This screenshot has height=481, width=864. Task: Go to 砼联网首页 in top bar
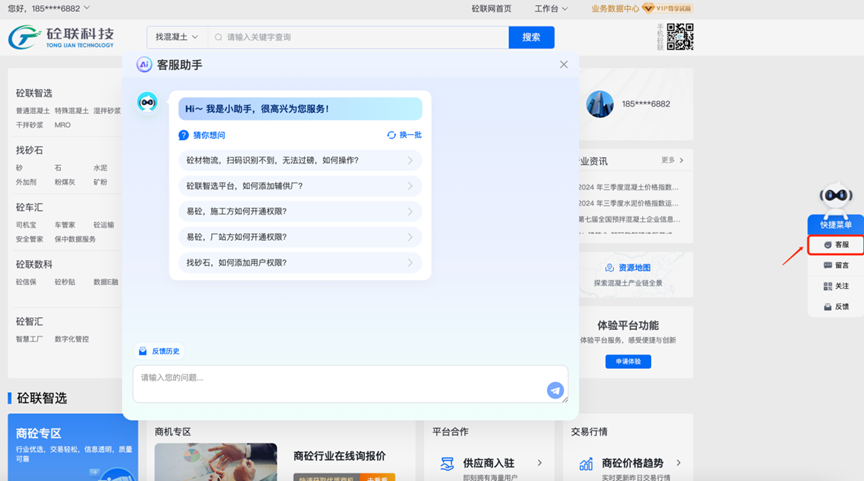point(491,9)
